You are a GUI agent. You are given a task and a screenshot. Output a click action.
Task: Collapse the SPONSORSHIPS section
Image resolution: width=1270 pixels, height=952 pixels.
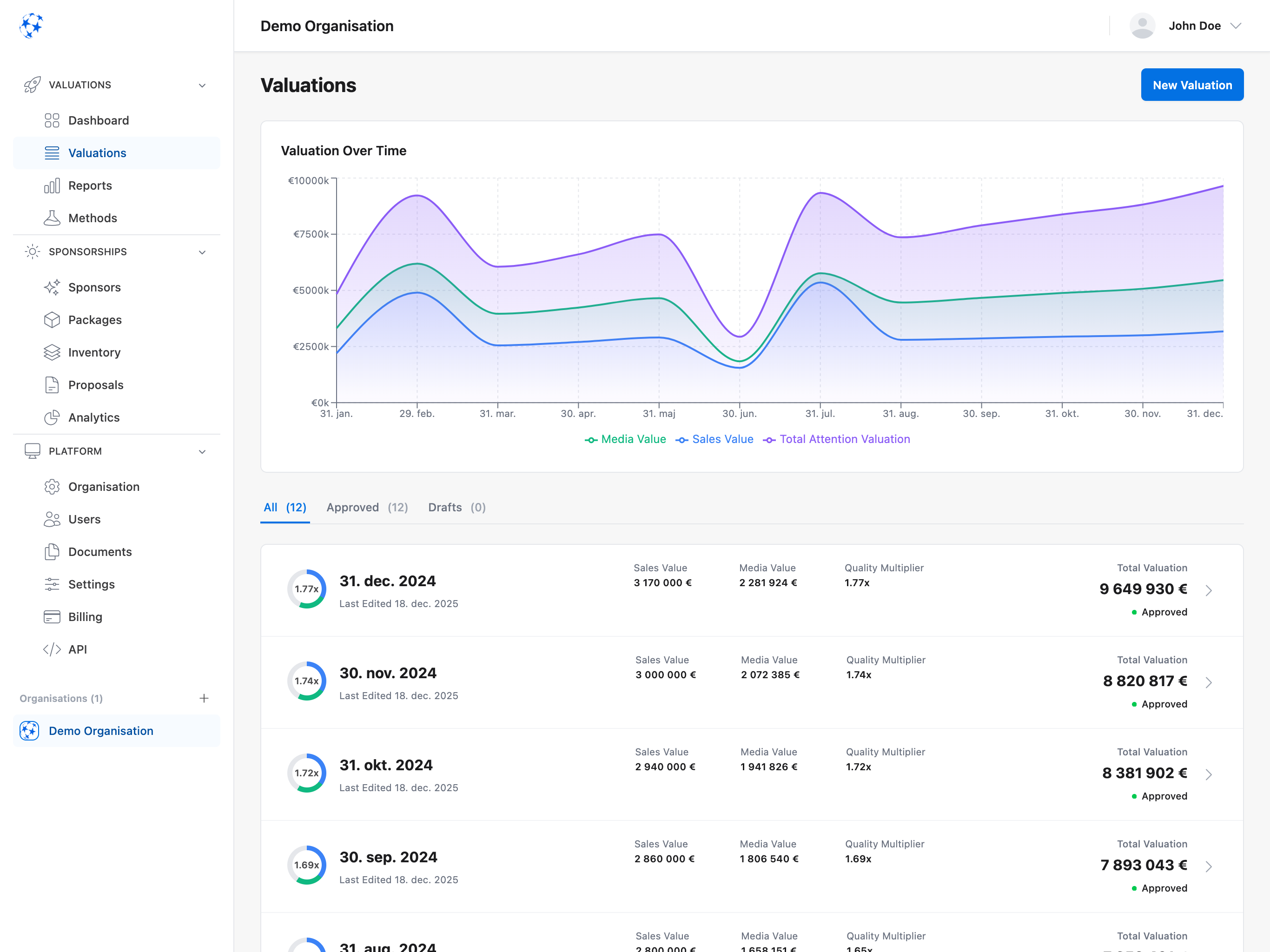pyautogui.click(x=202, y=251)
